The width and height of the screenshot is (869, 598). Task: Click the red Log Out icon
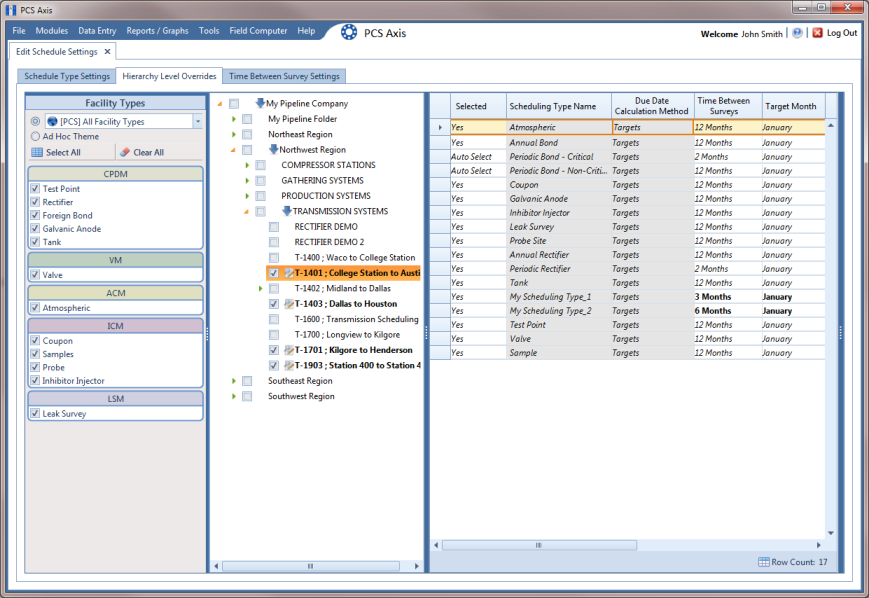[817, 33]
